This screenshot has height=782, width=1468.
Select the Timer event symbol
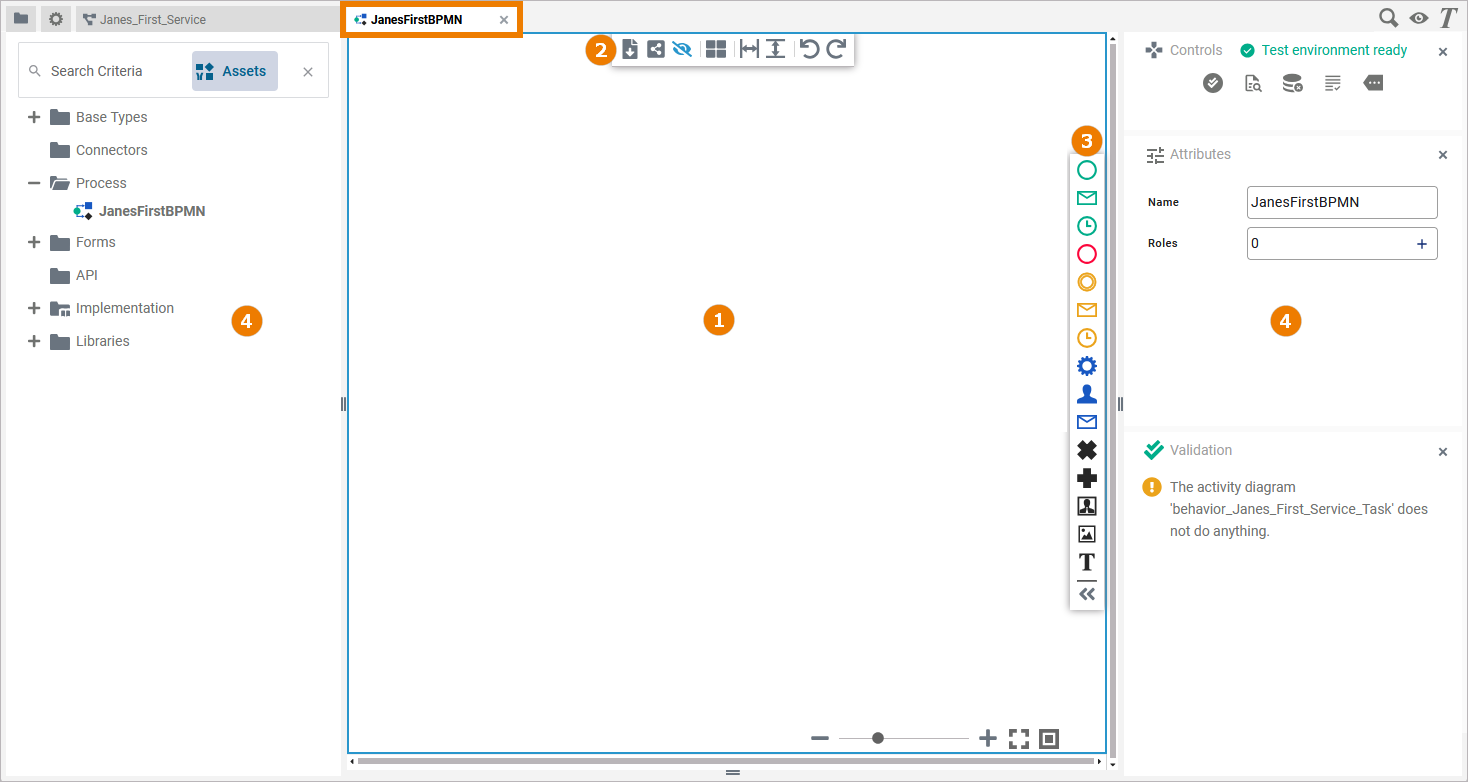tap(1086, 225)
